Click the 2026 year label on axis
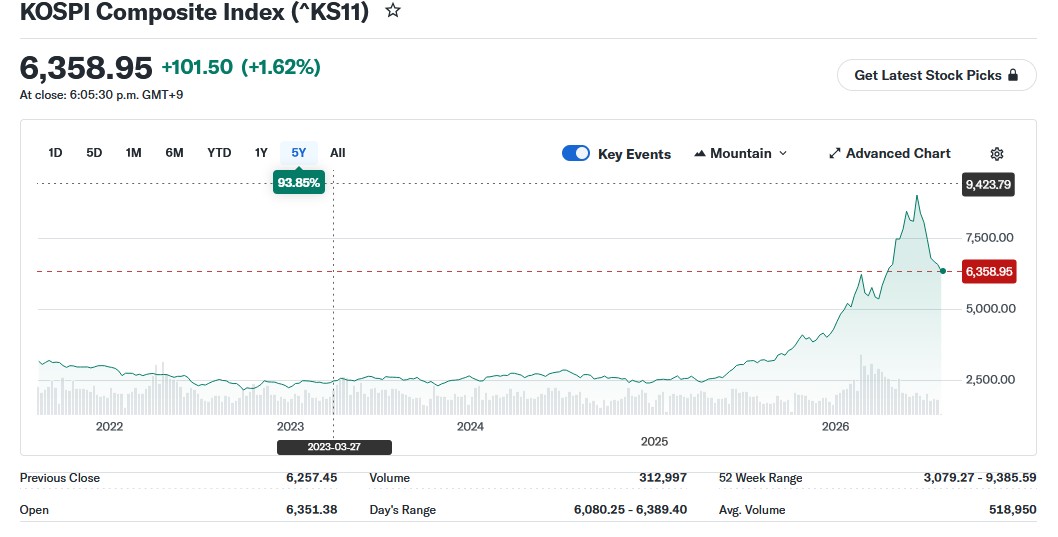 pyautogui.click(x=835, y=426)
